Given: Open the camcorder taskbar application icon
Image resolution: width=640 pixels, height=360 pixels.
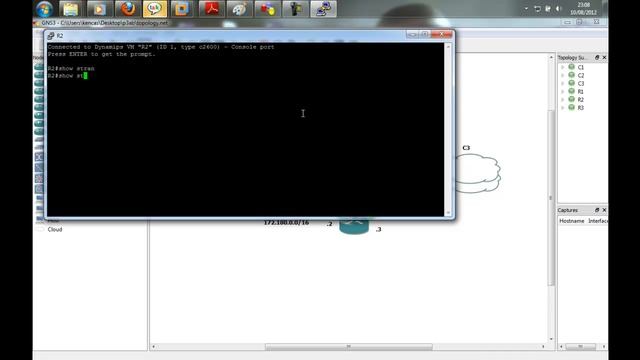Looking at the screenshot, I should 296,9.
